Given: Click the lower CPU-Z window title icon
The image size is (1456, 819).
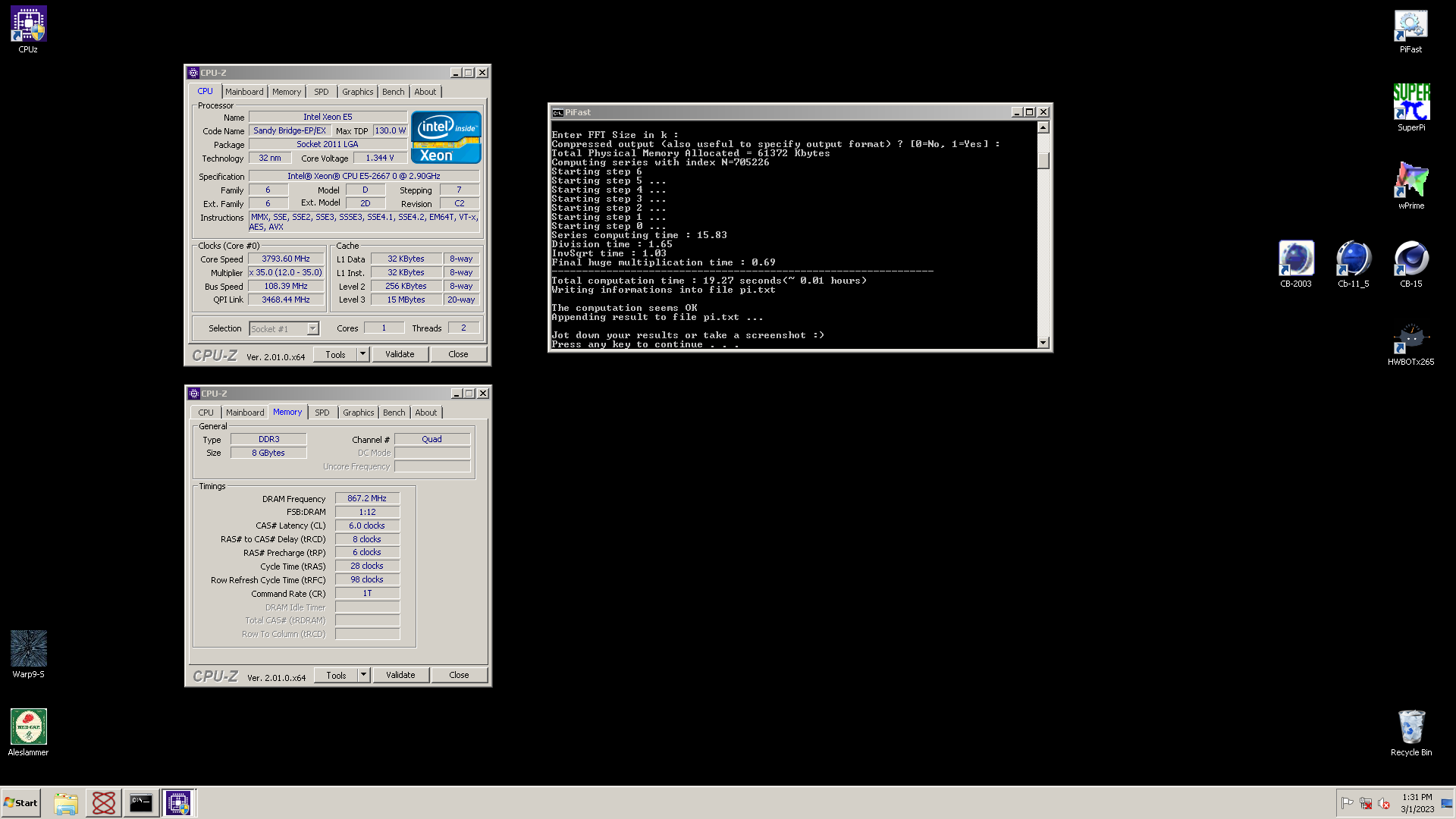Looking at the screenshot, I should [x=194, y=394].
